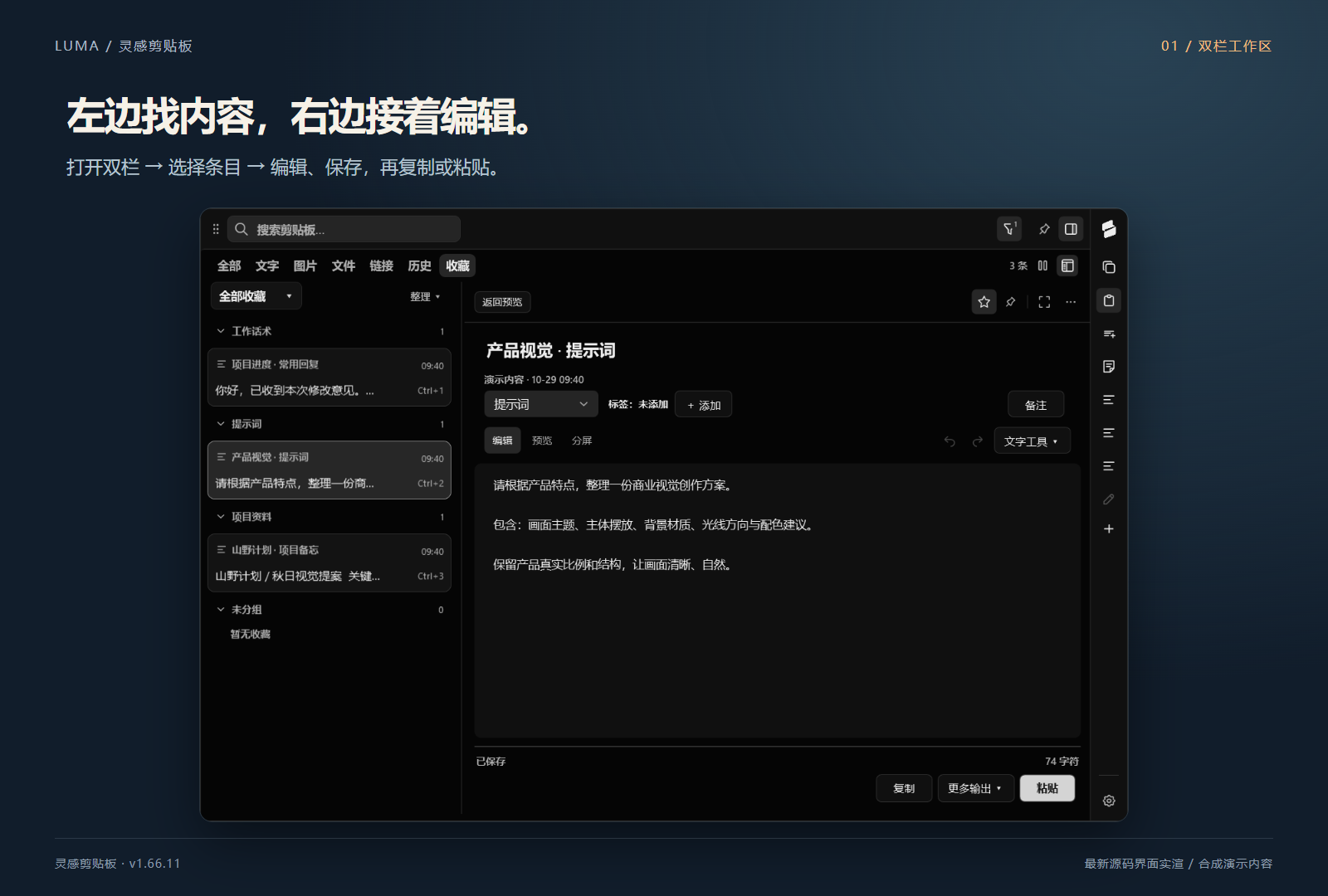
Task: Click the redo arrow in the editor toolbar
Action: [978, 441]
